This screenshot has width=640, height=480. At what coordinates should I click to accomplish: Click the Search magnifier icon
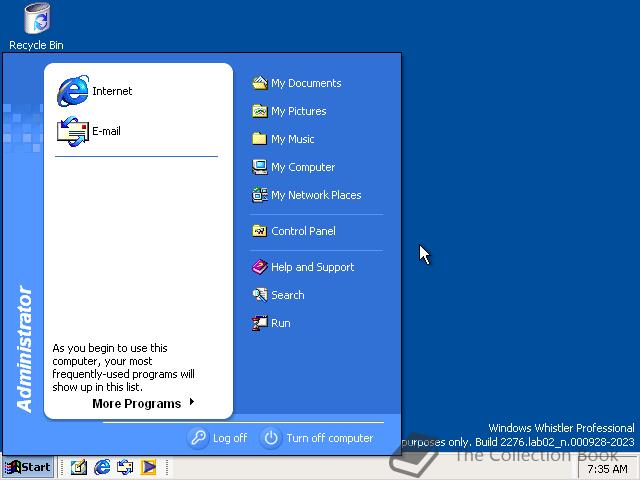(x=260, y=295)
